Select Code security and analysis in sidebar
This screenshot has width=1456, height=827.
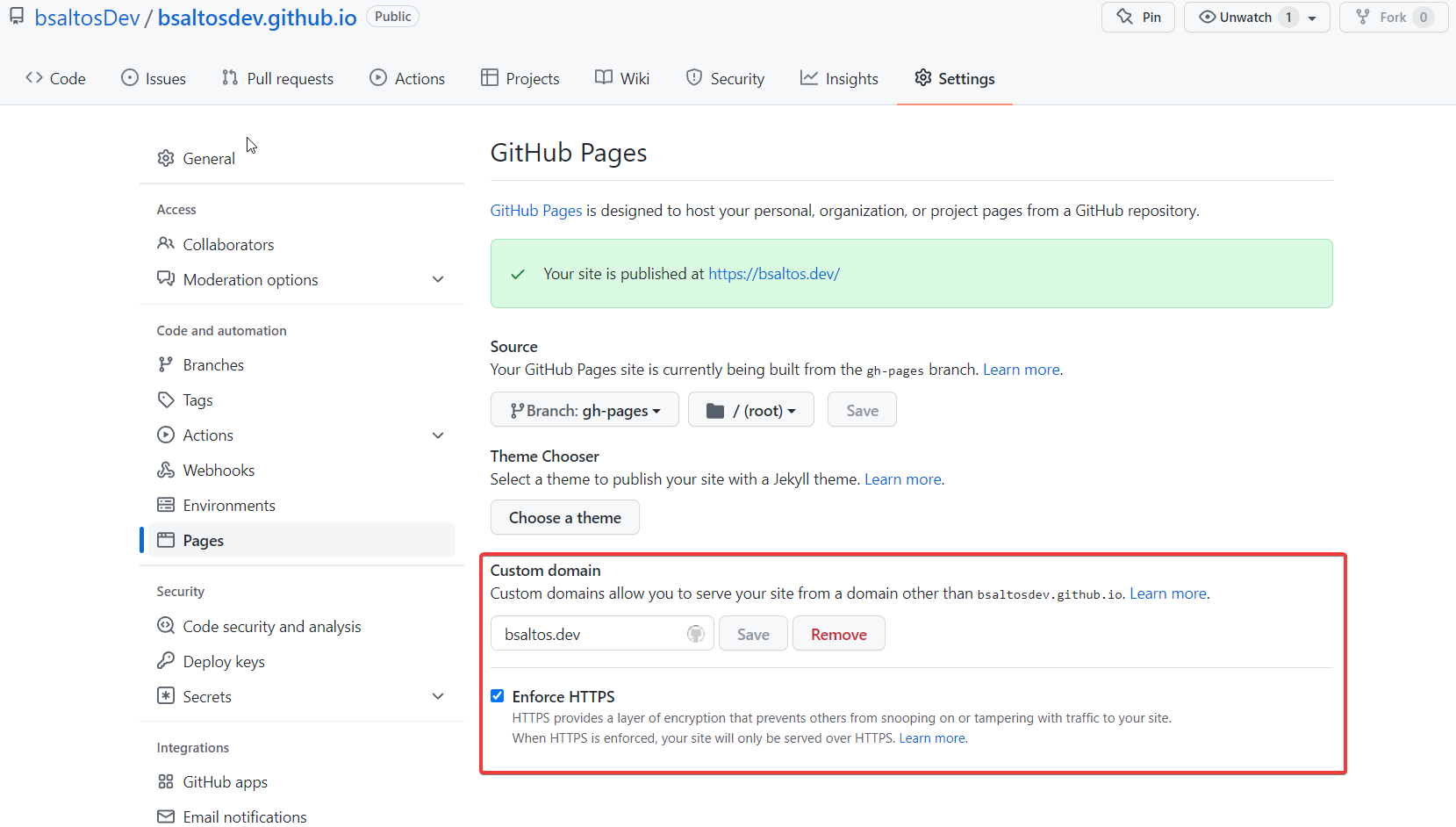[302, 626]
